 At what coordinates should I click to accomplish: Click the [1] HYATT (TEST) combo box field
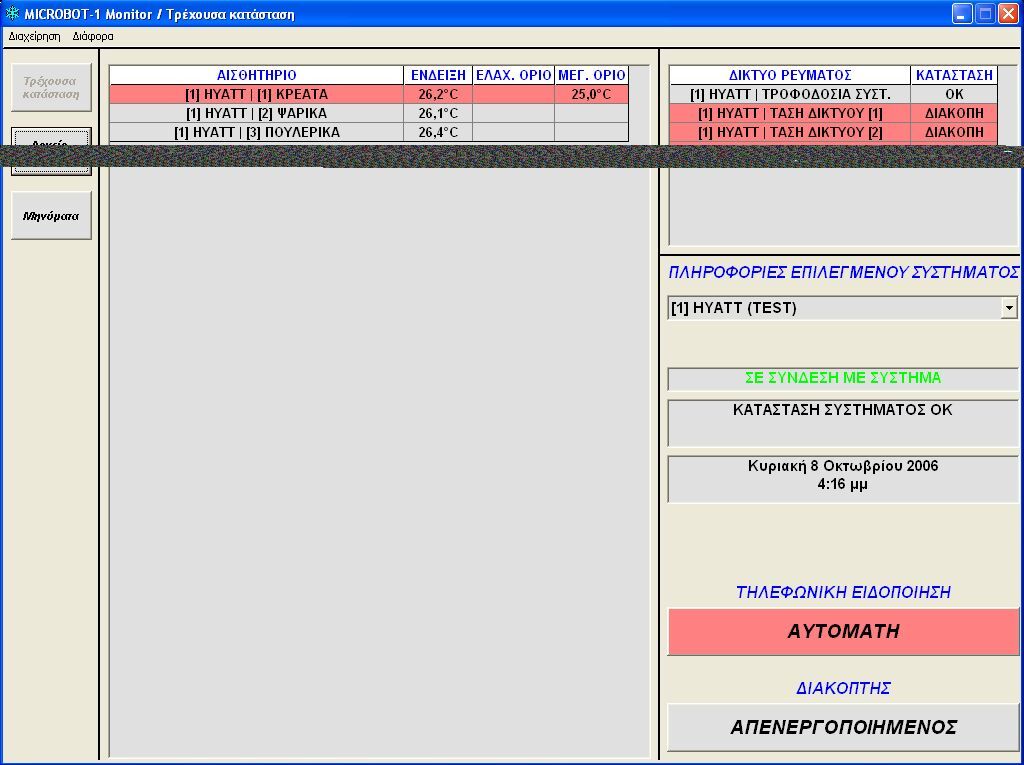click(x=833, y=308)
